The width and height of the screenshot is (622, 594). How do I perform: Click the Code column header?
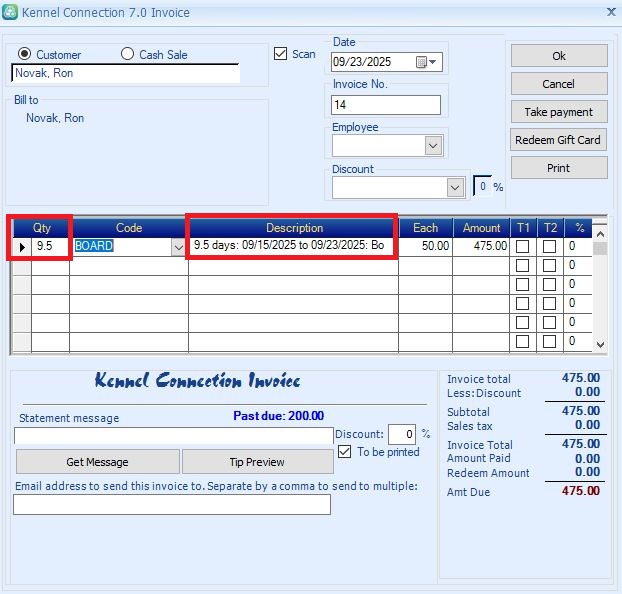tap(129, 228)
